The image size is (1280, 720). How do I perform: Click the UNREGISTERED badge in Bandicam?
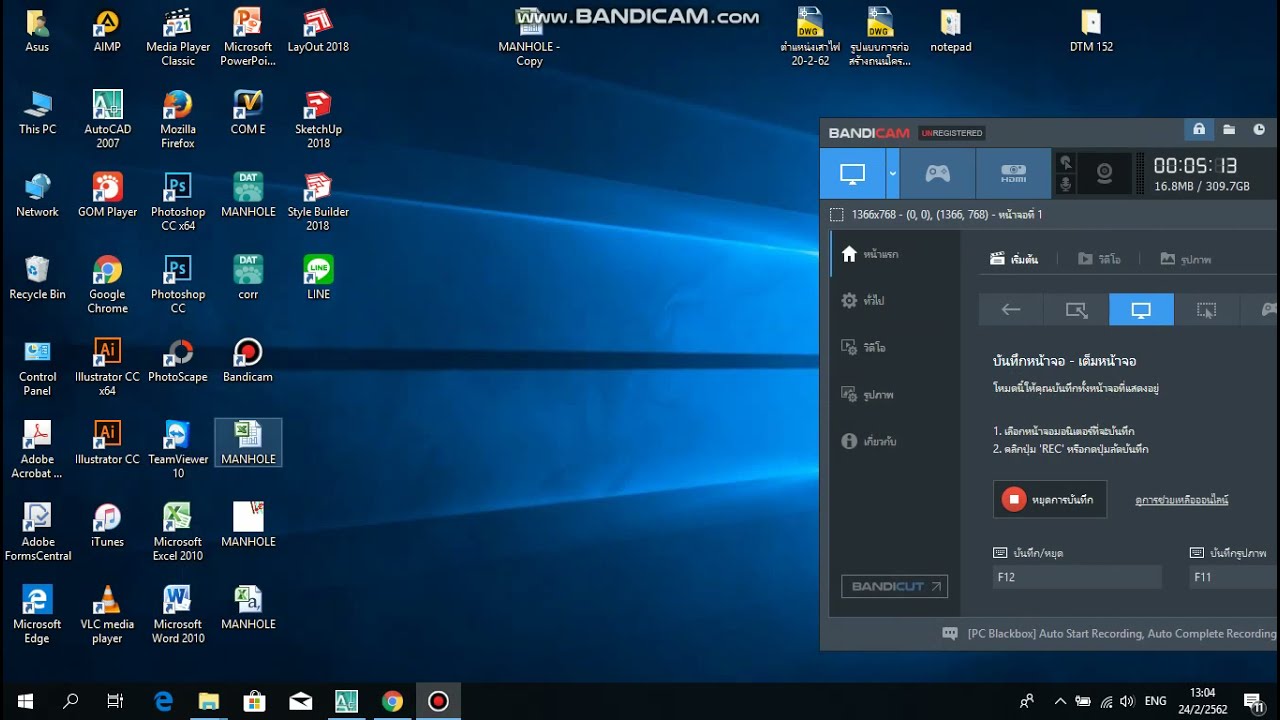coord(952,133)
